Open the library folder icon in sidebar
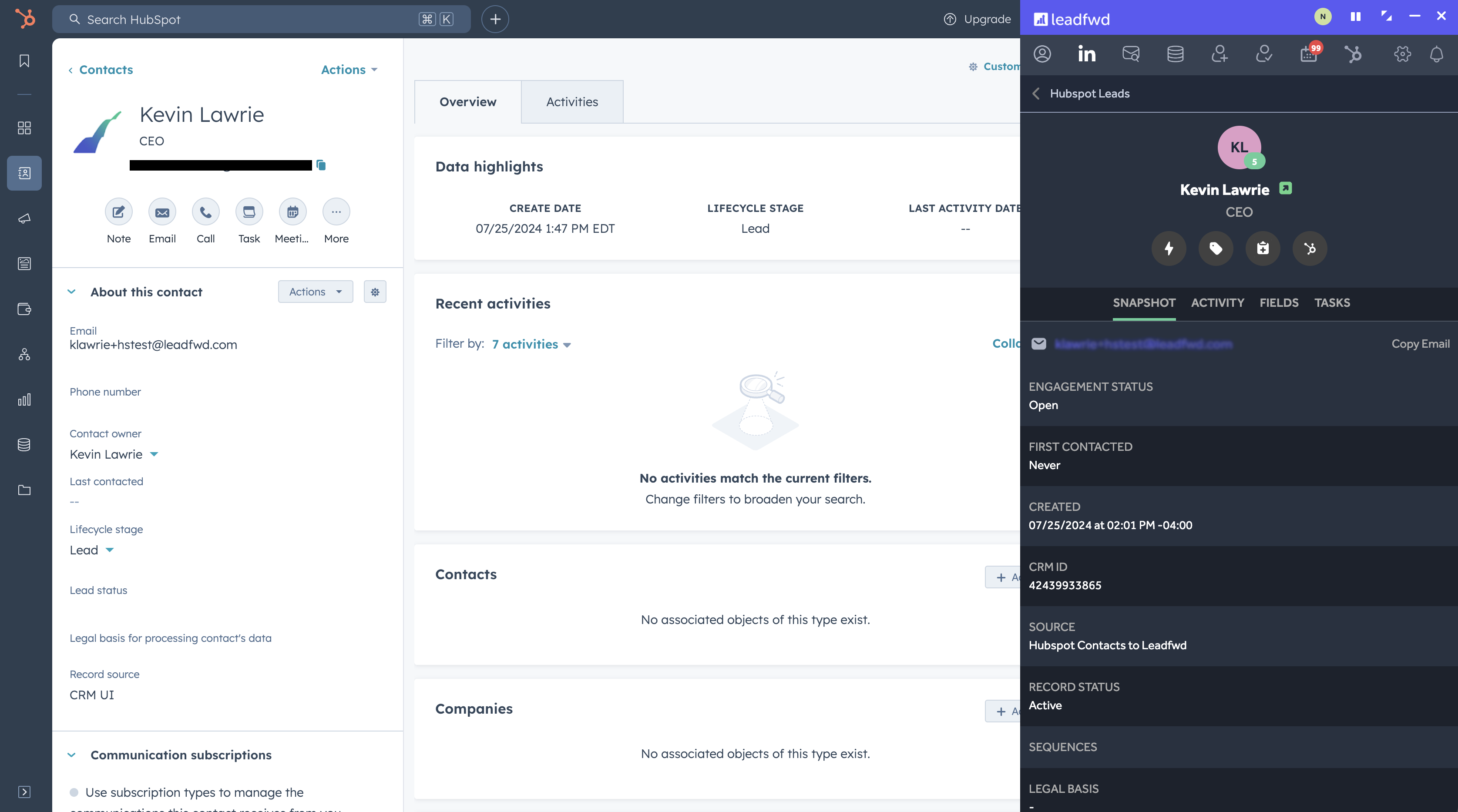 click(24, 490)
